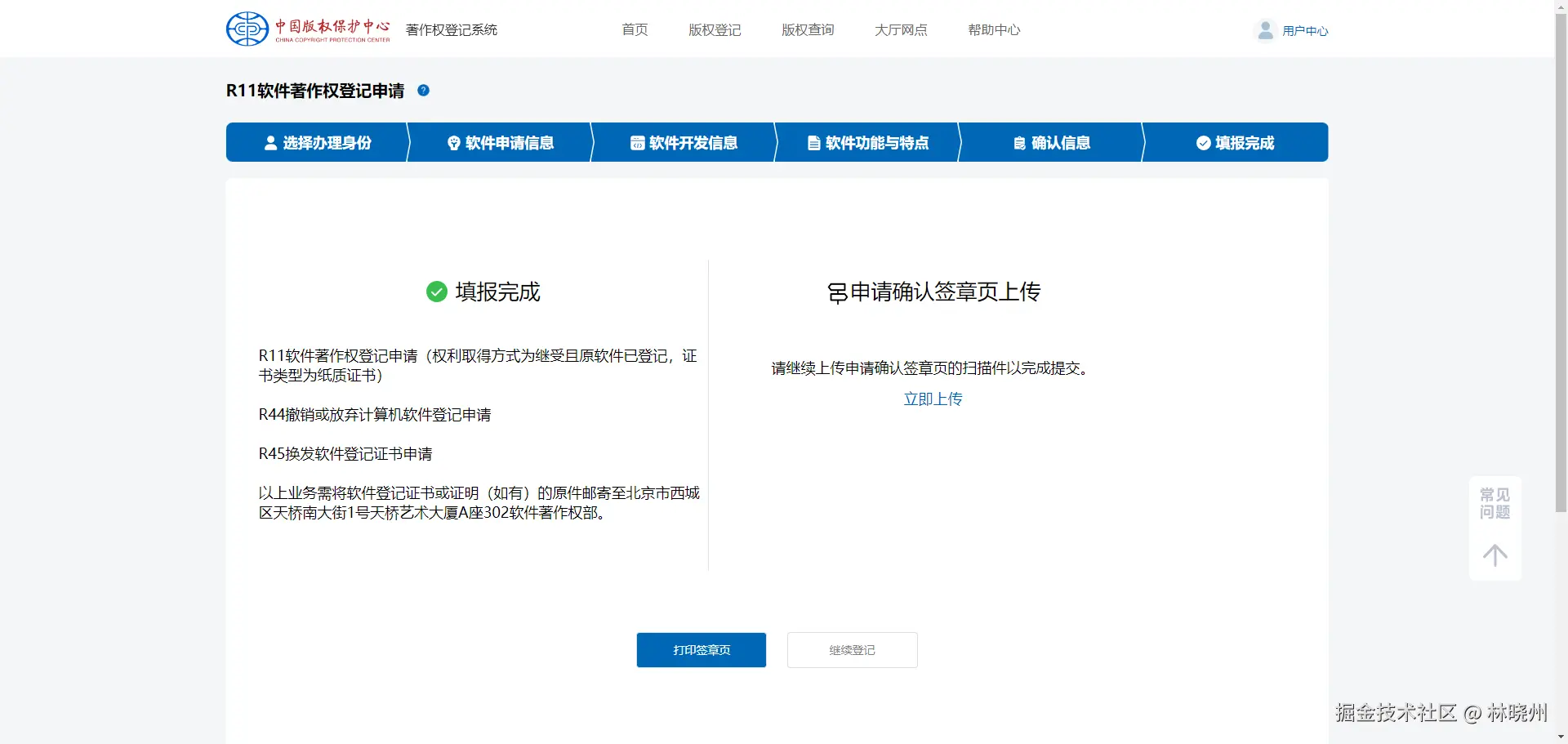The height and width of the screenshot is (744, 1568).
Task: Open the 版权登记 menu
Action: click(x=715, y=30)
